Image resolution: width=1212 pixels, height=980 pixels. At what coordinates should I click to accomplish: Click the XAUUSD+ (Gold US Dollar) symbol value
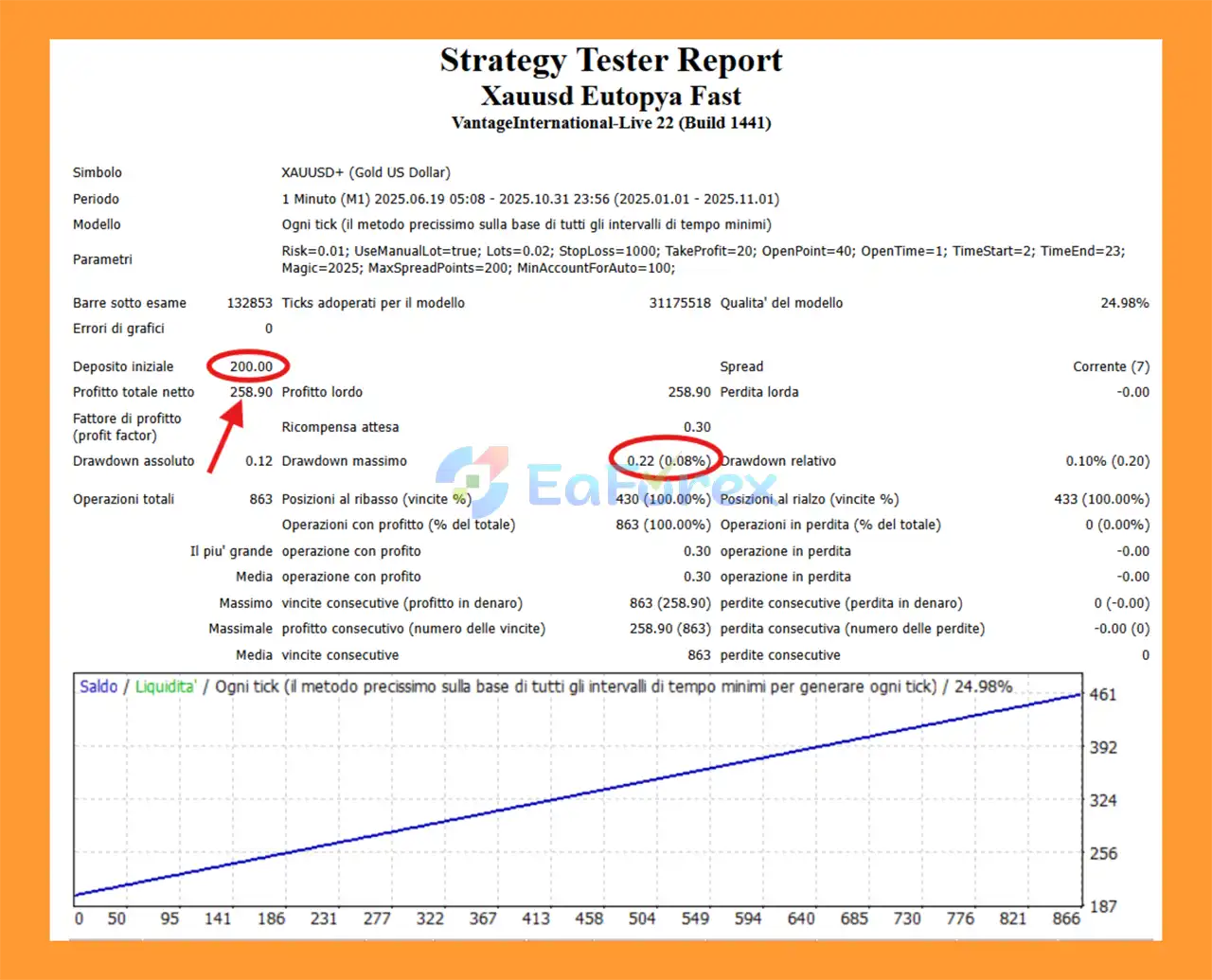(x=365, y=172)
